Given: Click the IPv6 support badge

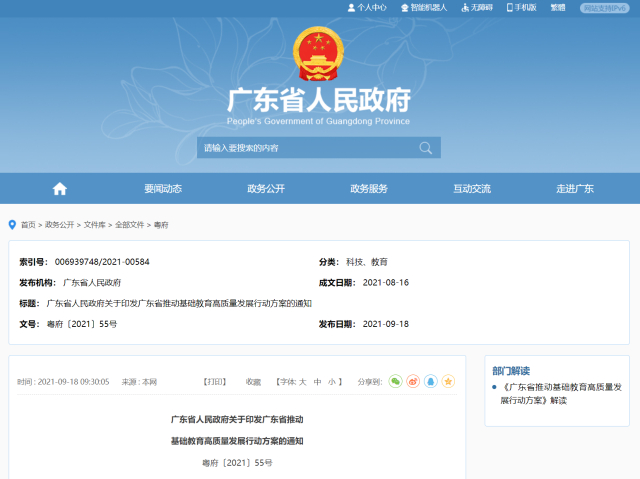Looking at the screenshot, I should (x=604, y=8).
